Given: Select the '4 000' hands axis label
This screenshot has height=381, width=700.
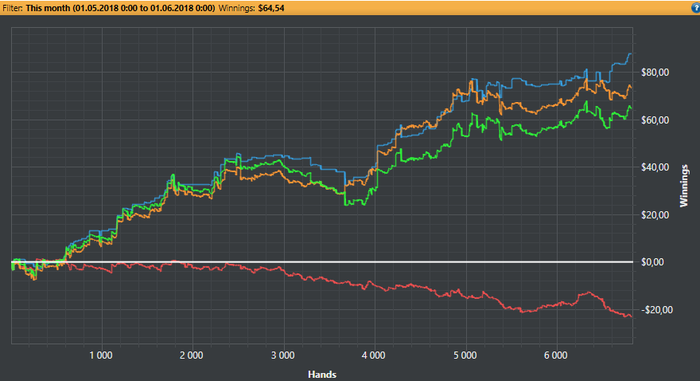Looking at the screenshot, I should [374, 356].
